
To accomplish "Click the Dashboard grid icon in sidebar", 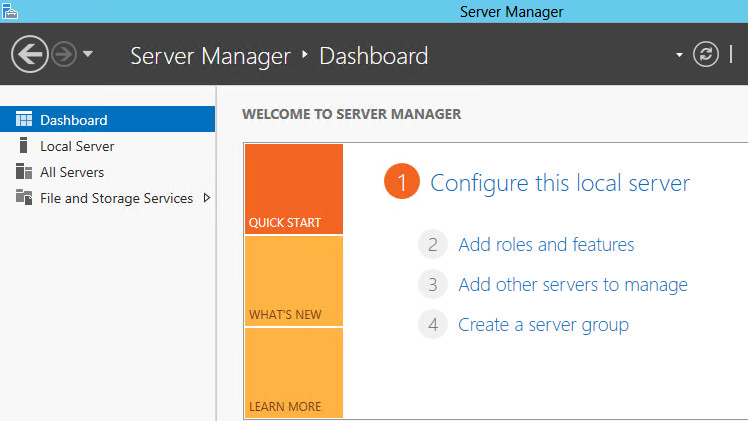I will tap(24, 120).
